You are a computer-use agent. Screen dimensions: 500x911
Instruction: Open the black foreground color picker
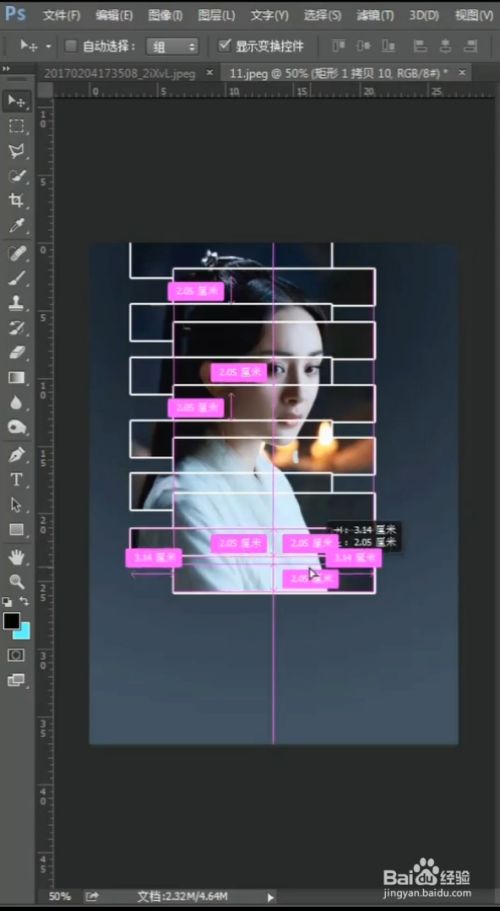[11, 621]
